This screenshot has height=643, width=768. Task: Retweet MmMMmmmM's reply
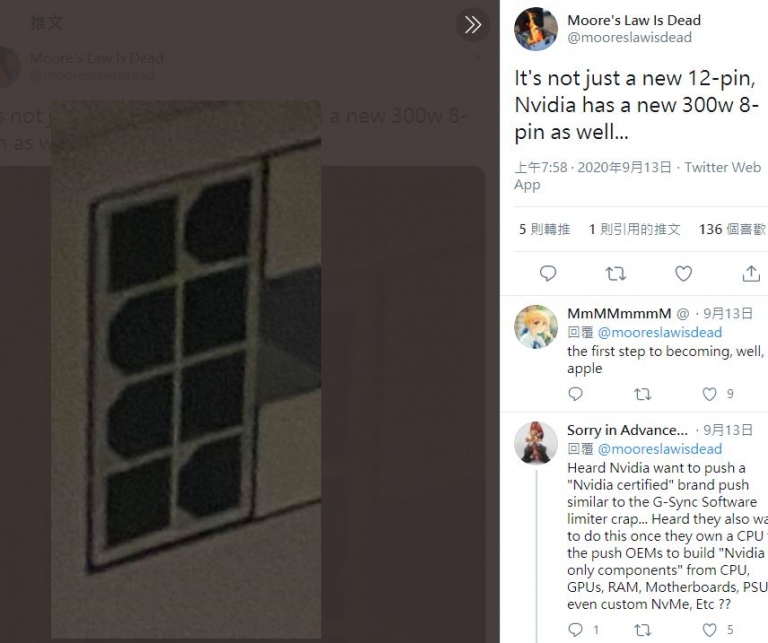643,394
